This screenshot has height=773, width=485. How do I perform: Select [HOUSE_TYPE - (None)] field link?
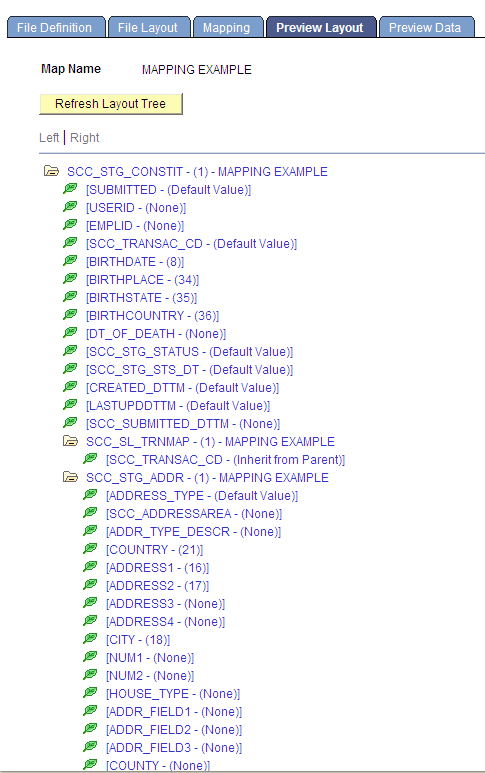pos(173,694)
